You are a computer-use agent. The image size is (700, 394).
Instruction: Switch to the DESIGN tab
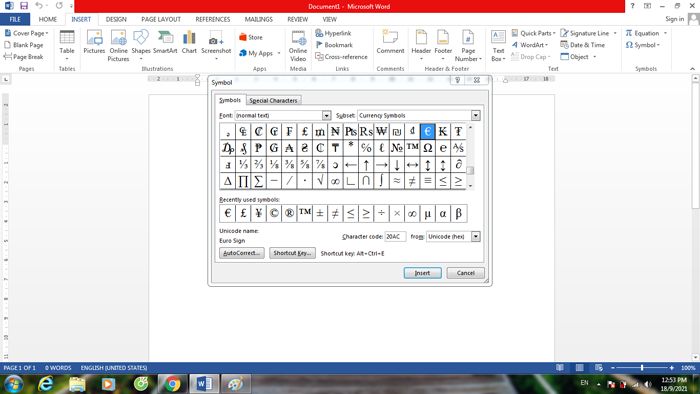116,19
